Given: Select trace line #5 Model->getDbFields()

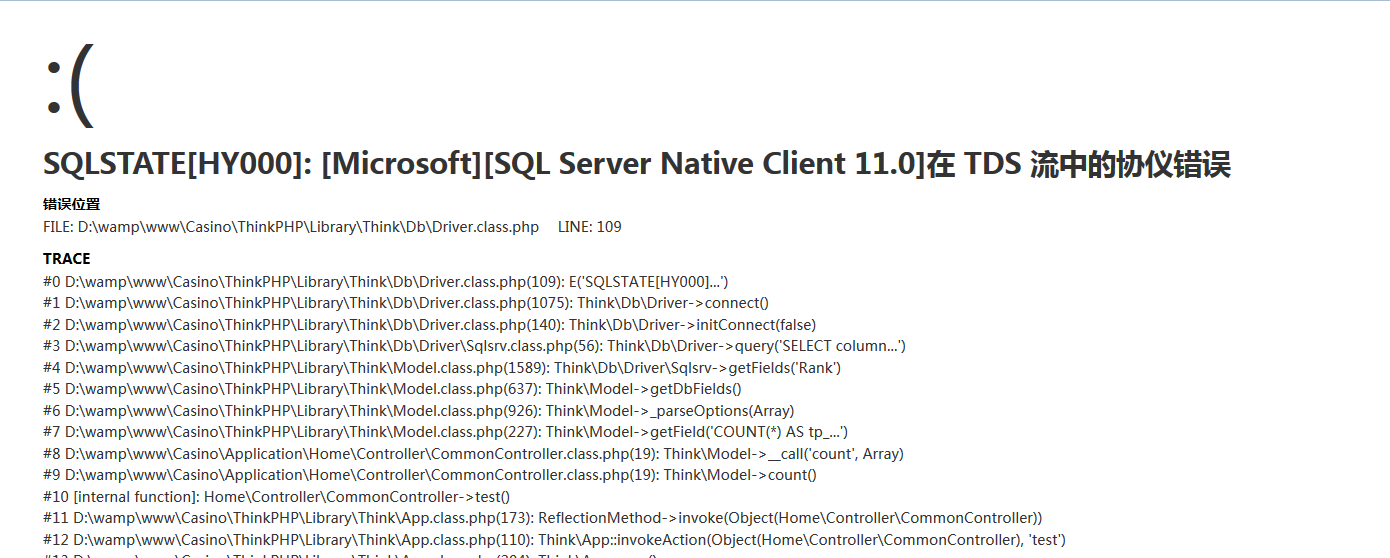Looking at the screenshot, I should pos(392,389).
